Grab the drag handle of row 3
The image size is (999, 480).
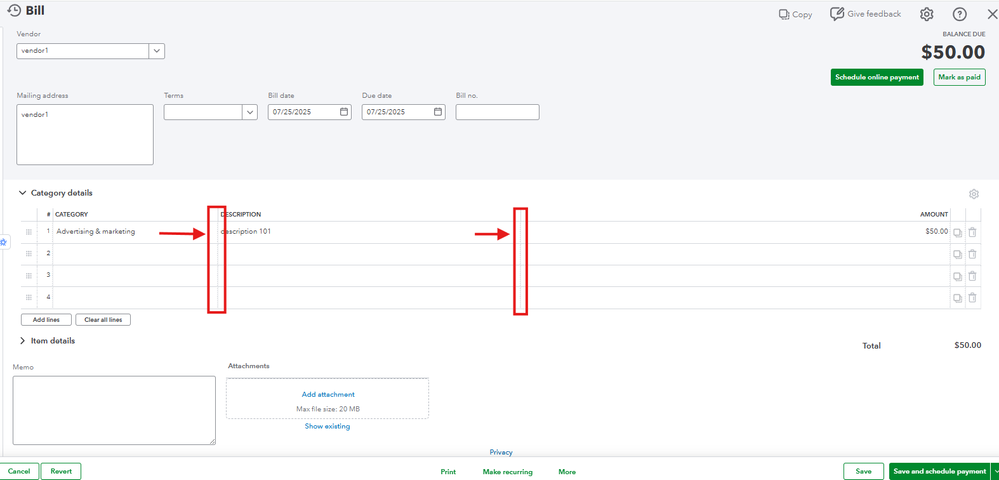29,276
